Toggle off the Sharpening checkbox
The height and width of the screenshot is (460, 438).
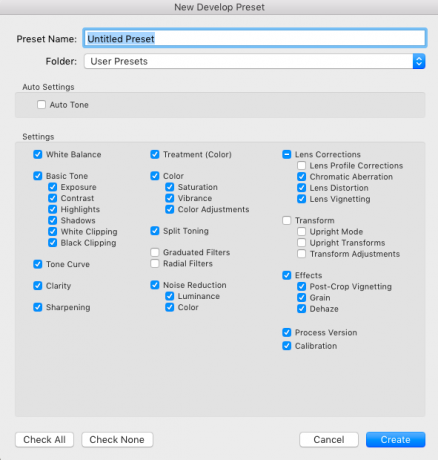pos(38,307)
